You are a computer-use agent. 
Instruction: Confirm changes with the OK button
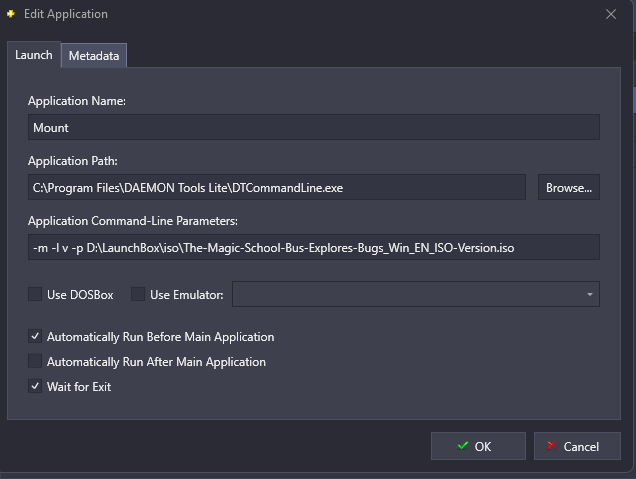tap(478, 446)
